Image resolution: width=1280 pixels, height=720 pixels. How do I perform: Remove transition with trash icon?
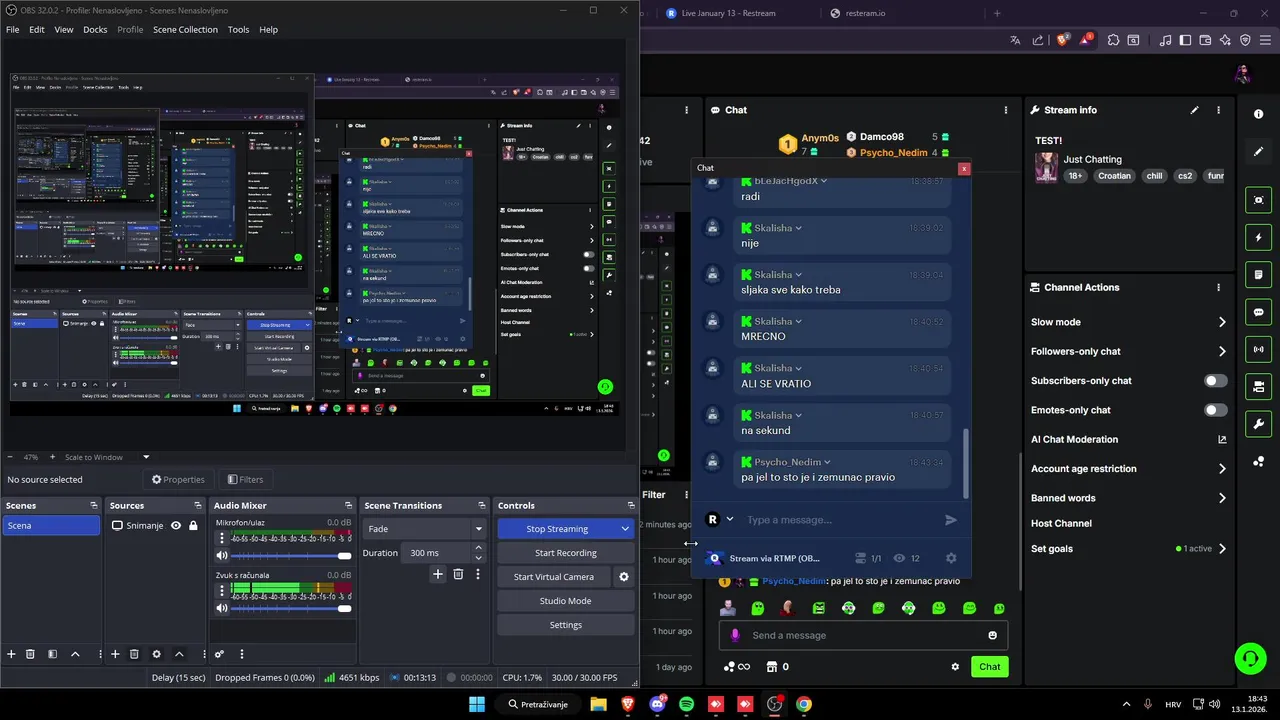[458, 574]
